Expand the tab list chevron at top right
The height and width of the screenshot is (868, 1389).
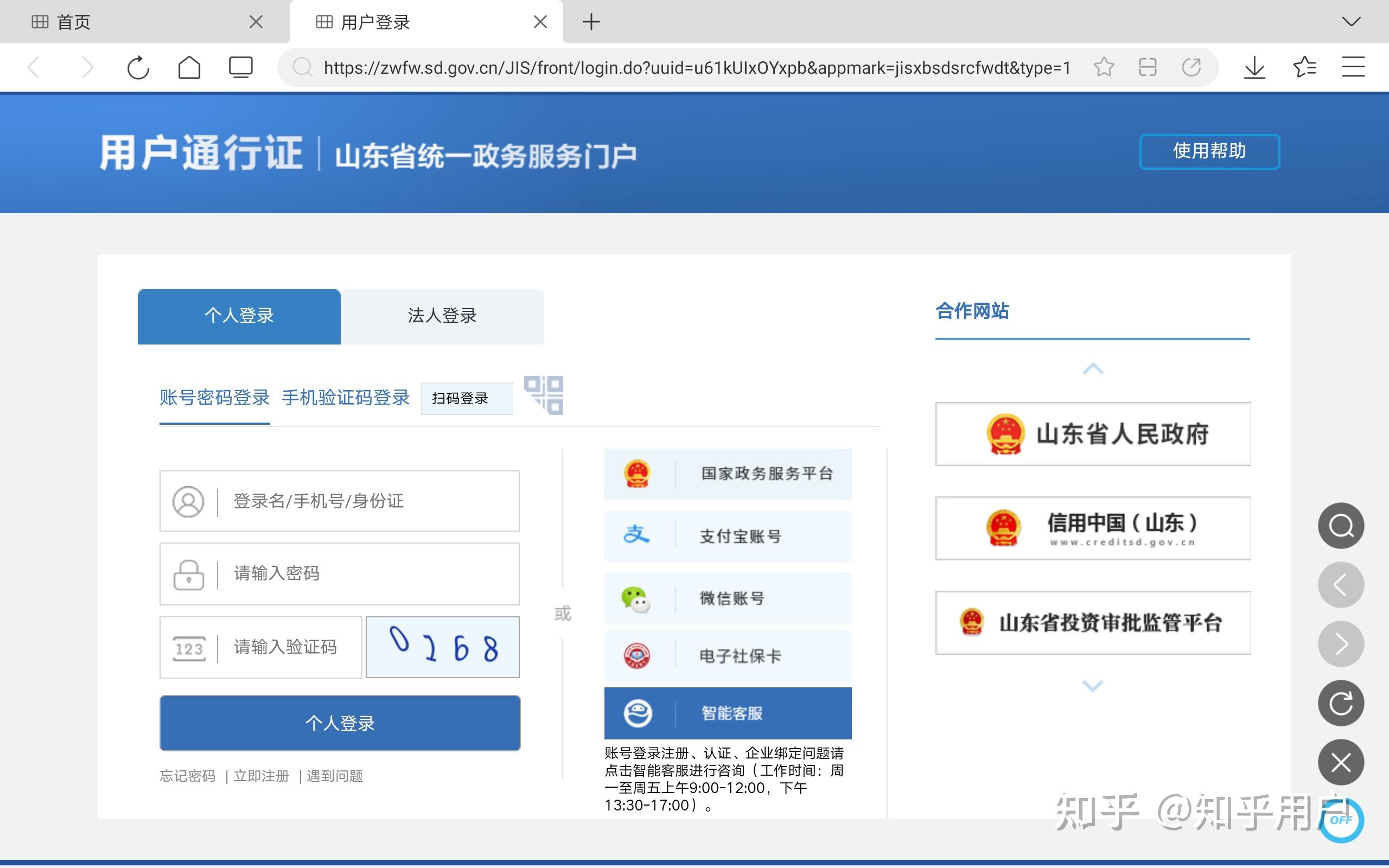(1352, 22)
